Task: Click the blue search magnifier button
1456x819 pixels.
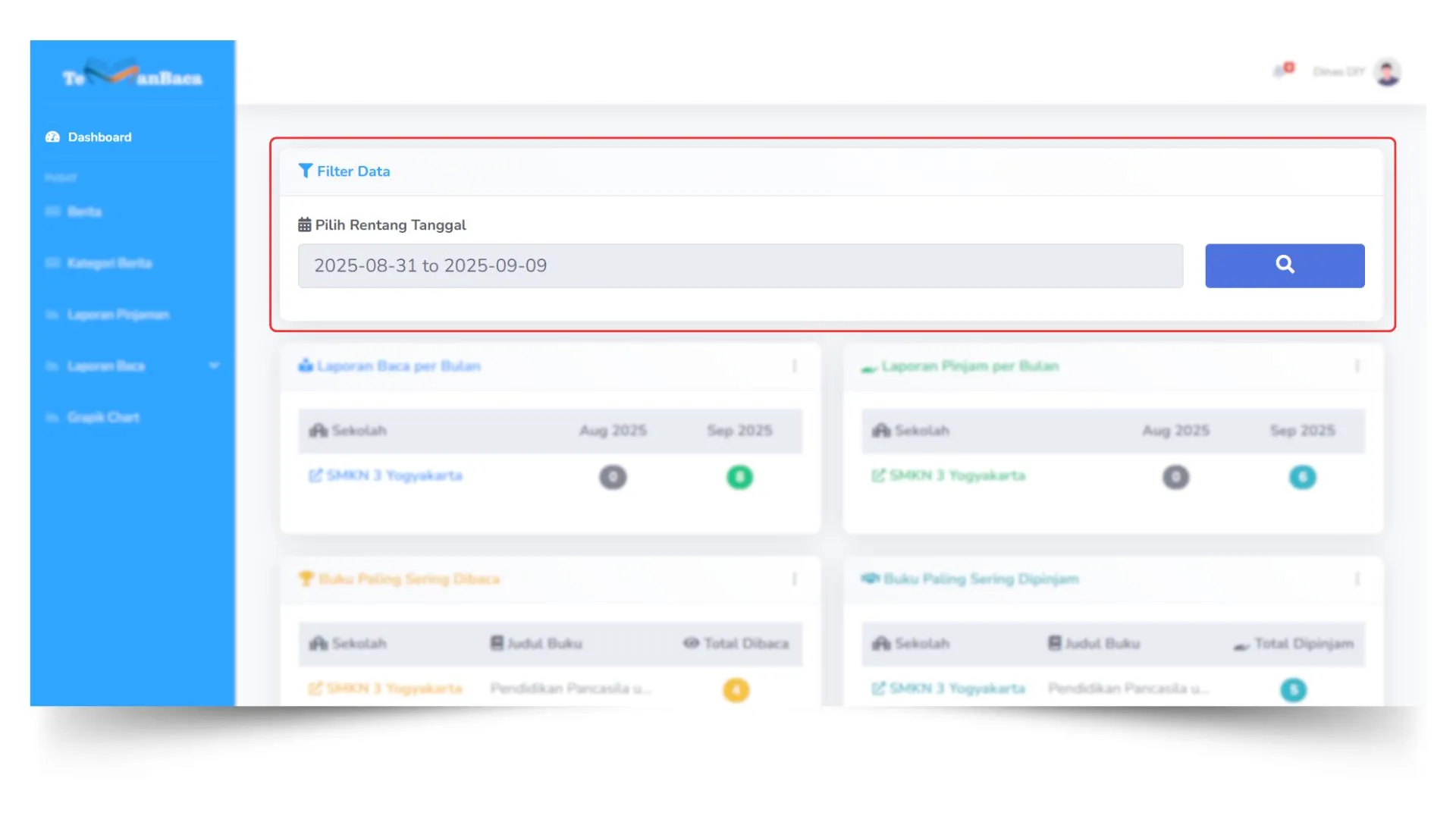Action: click(x=1284, y=265)
